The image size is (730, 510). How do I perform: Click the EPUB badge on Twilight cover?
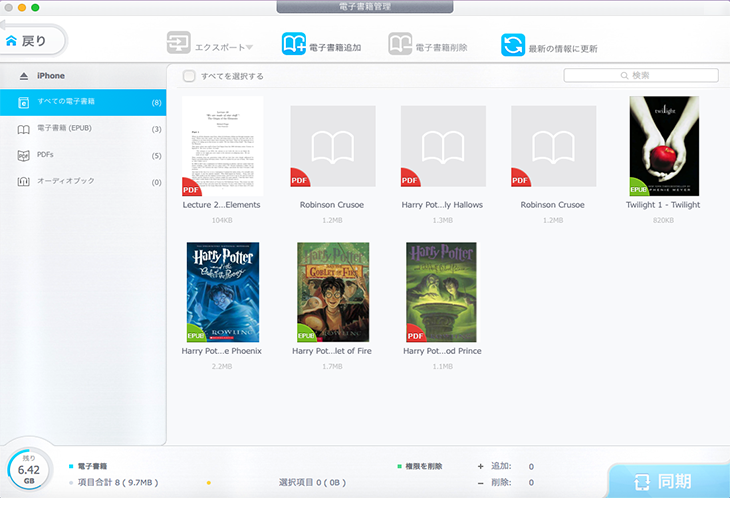(x=638, y=188)
